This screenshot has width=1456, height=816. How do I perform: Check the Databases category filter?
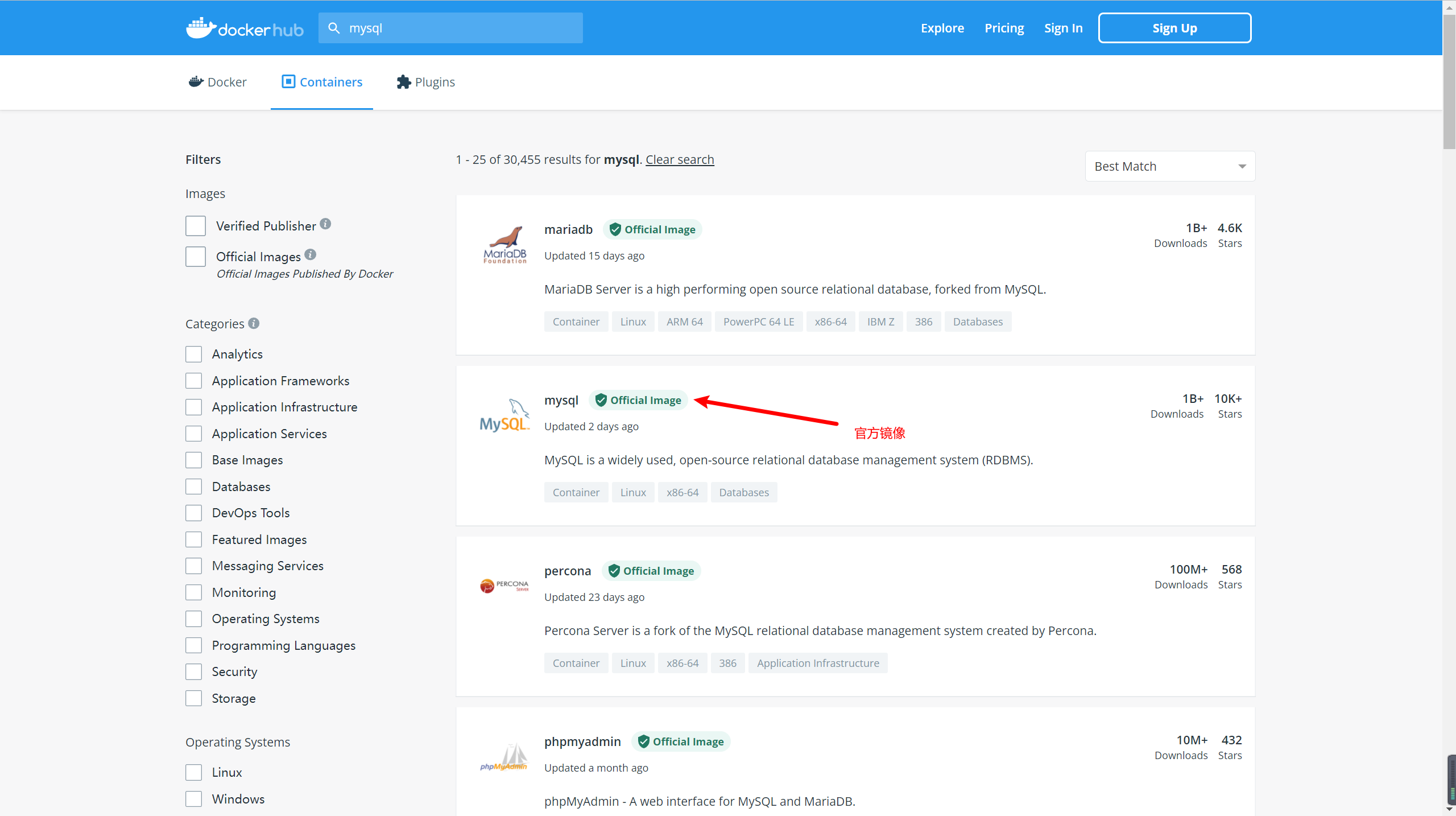point(194,487)
